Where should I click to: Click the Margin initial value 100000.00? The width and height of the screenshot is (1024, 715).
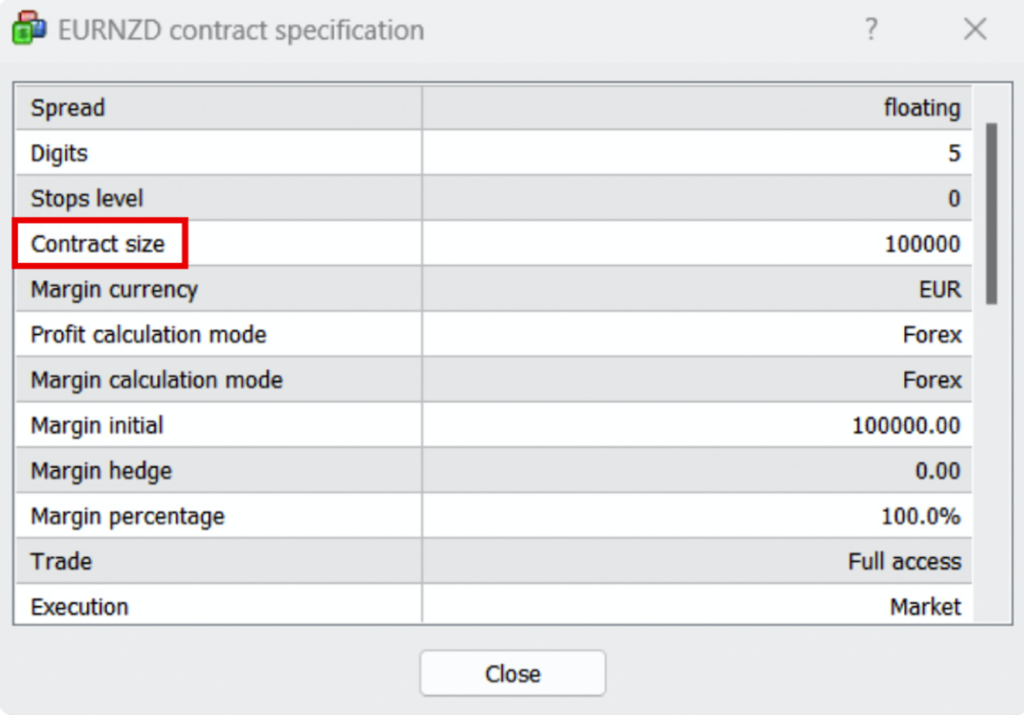click(x=906, y=426)
